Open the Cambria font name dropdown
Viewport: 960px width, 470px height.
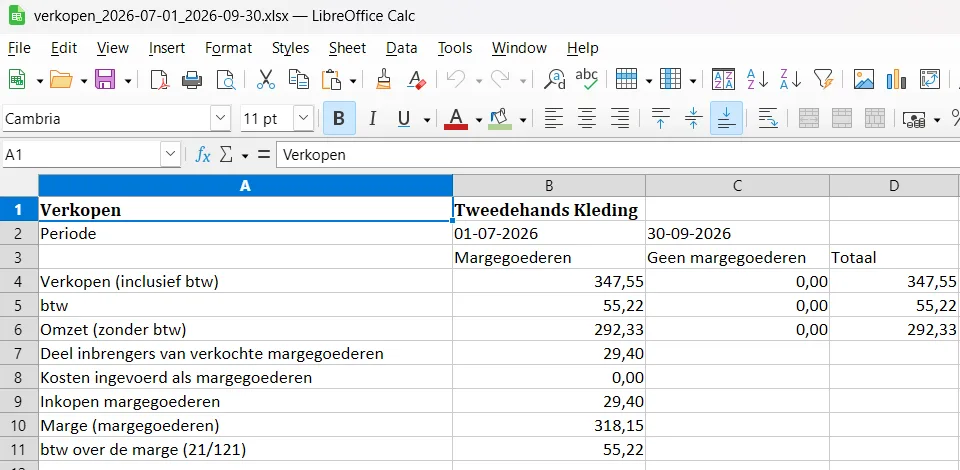point(221,118)
